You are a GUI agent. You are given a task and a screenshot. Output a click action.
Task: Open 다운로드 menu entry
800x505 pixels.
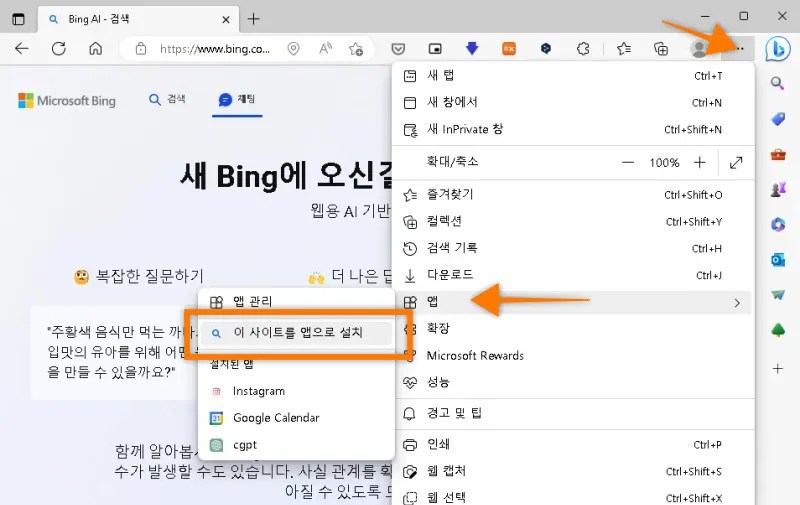[573, 275]
